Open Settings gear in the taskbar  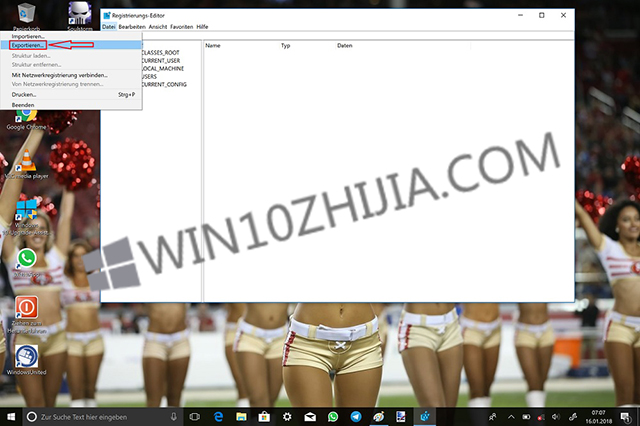click(287, 417)
